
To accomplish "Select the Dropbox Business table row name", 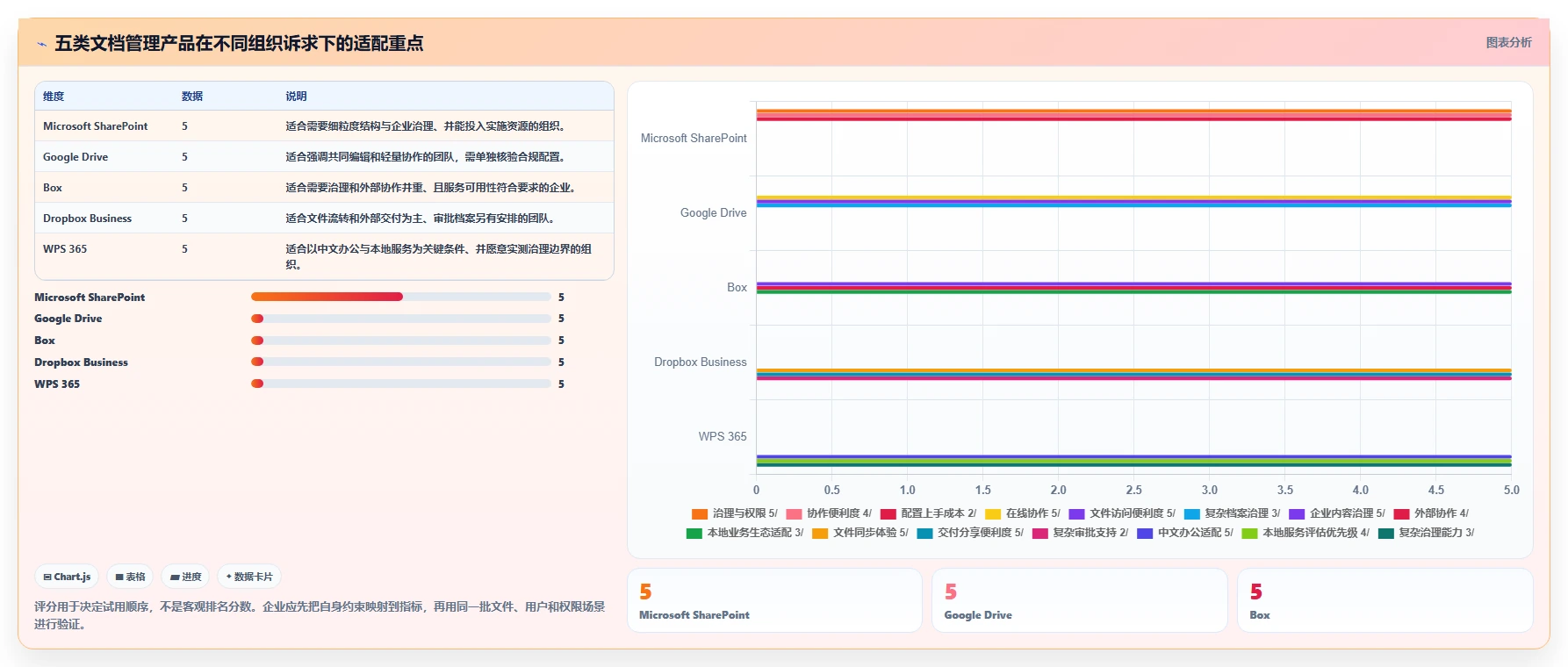I will [87, 219].
